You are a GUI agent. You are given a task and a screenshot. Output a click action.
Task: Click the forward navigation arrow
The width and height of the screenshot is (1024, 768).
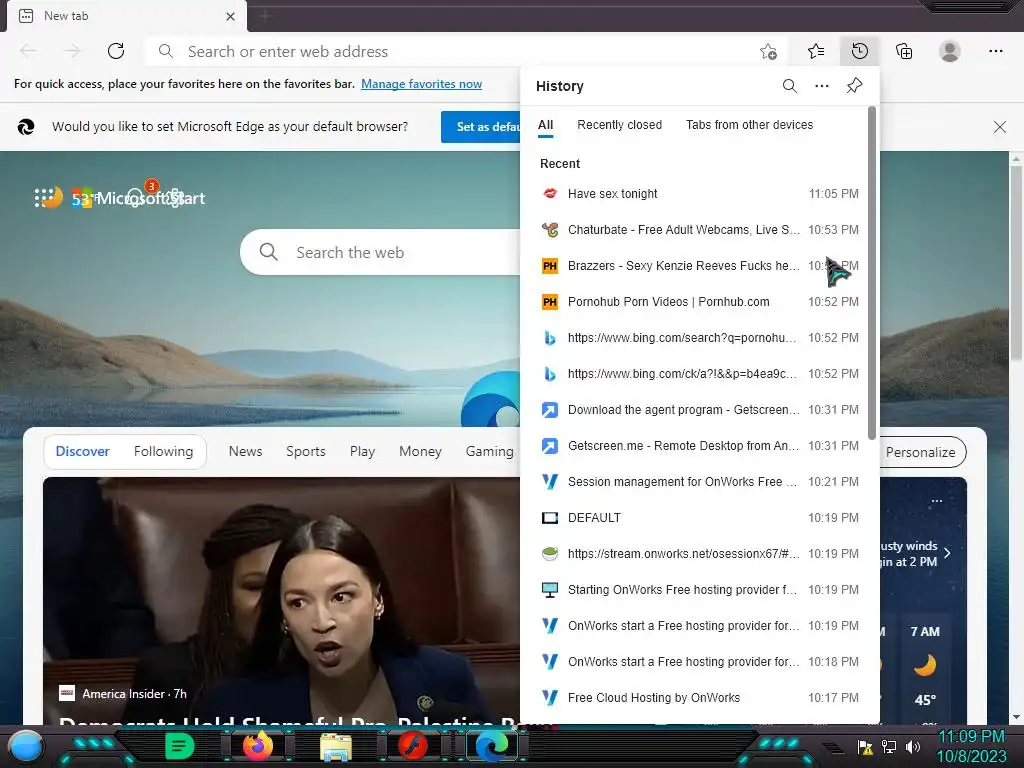point(72,51)
